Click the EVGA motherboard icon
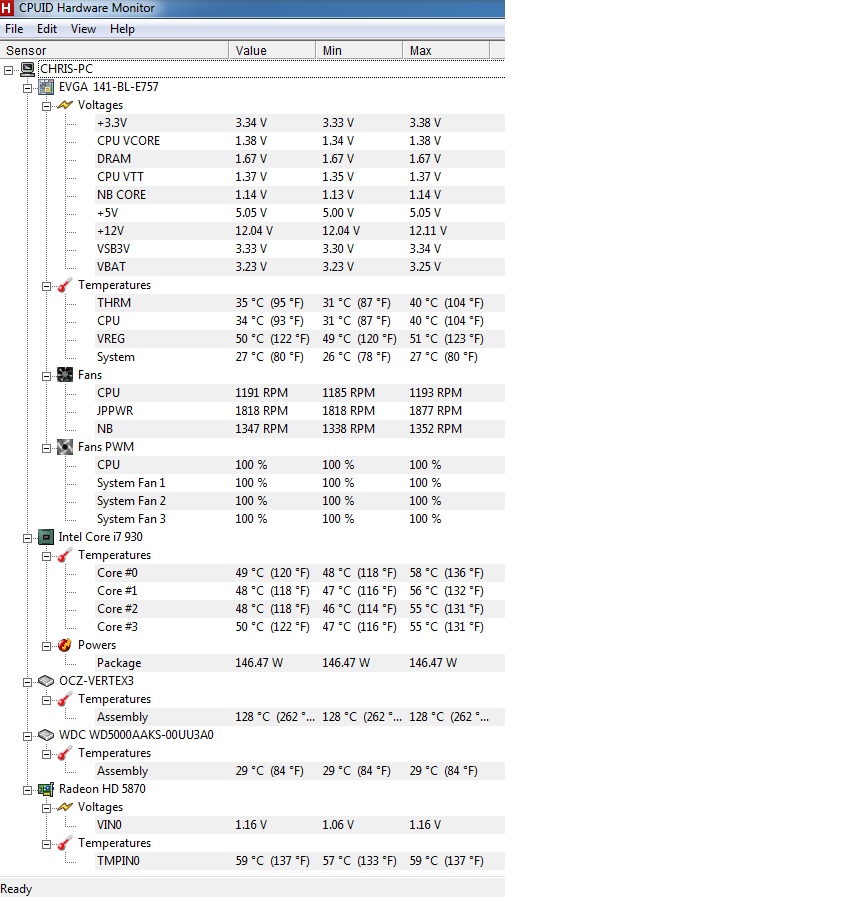865x897 pixels. (x=46, y=87)
